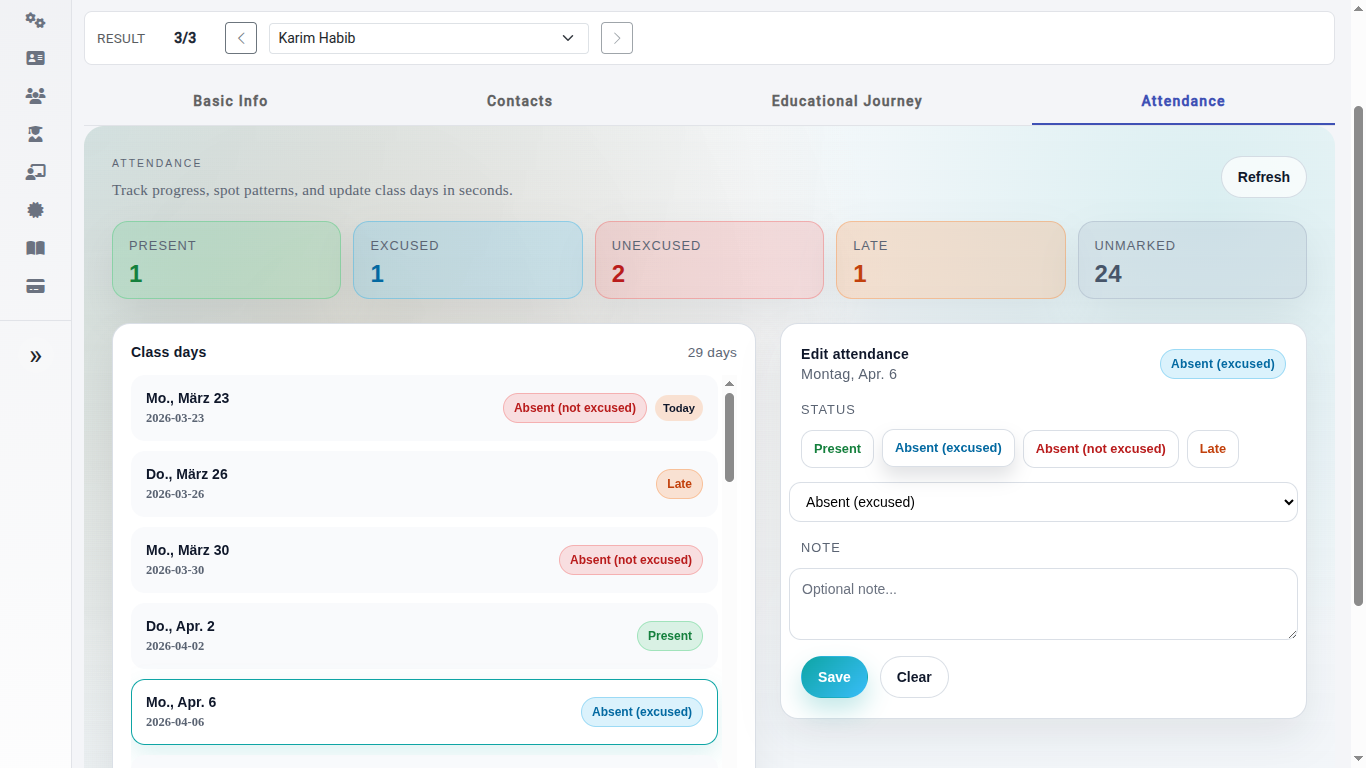Click the Late badge on März 26 row
This screenshot has width=1366, height=768.
pos(679,484)
